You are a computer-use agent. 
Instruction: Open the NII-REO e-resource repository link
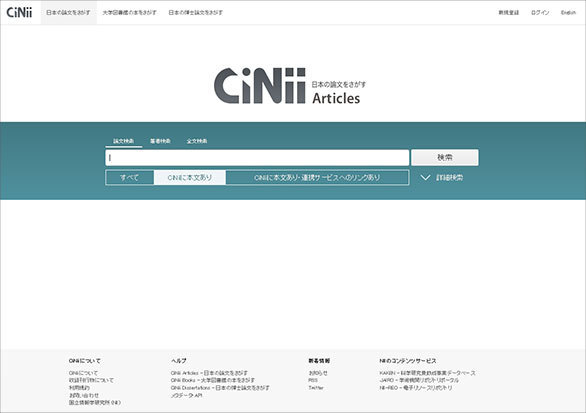pos(416,388)
